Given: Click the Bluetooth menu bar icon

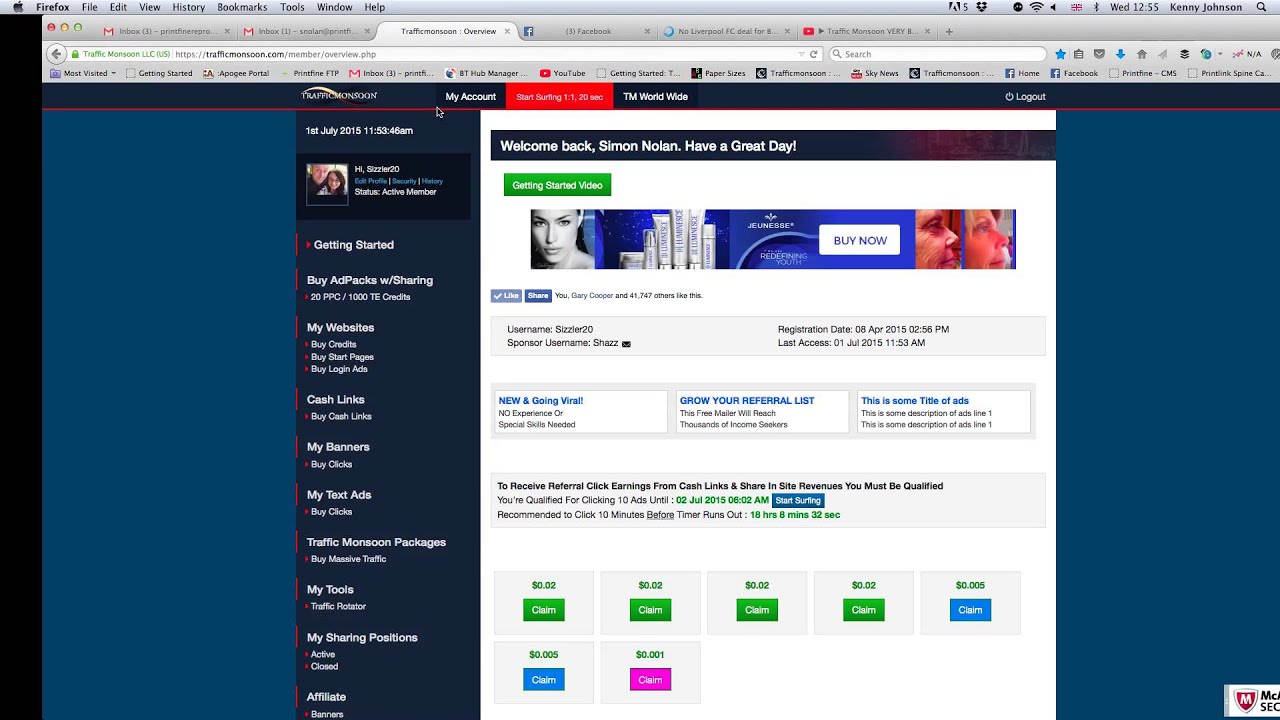Looking at the screenshot, I should (x=1096, y=7).
